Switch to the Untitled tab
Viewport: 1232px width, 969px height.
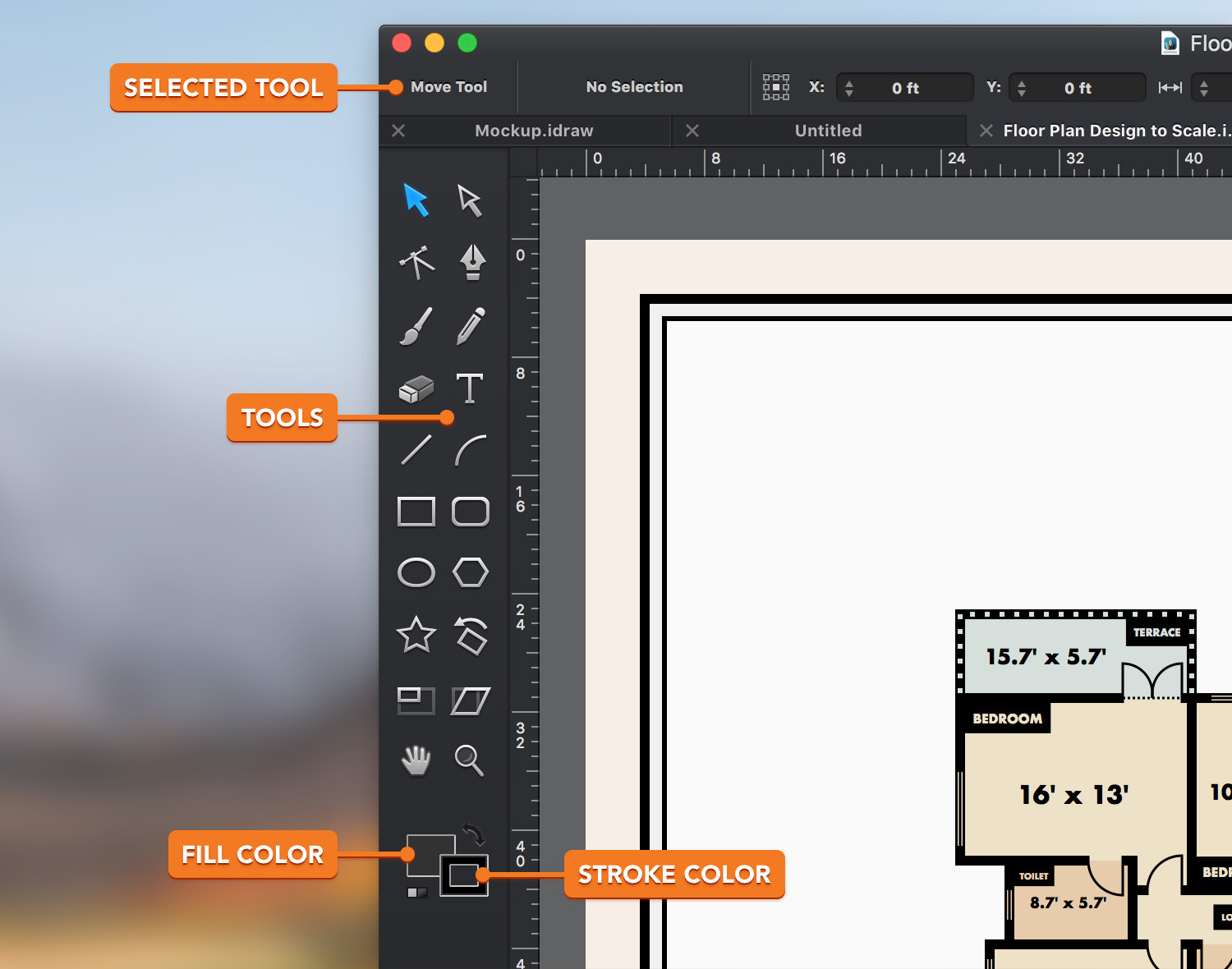tap(828, 131)
